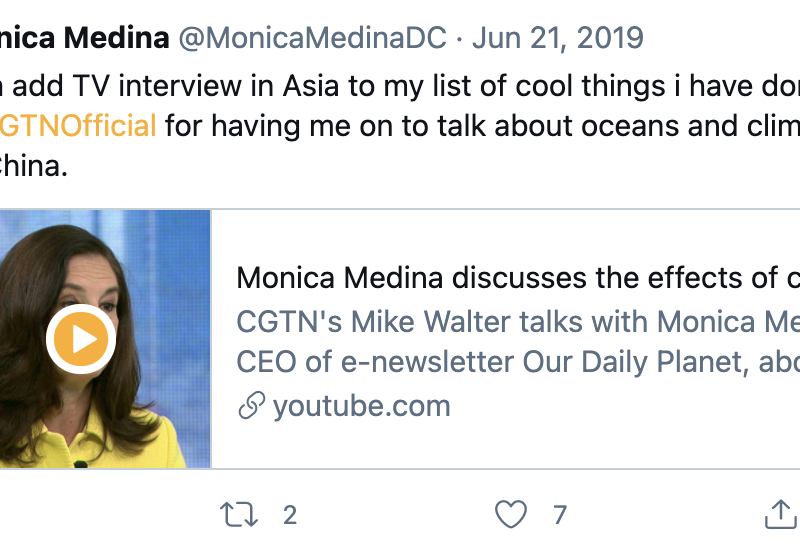Click the tweet's last line "china."
800x548 pixels.
coord(33,166)
